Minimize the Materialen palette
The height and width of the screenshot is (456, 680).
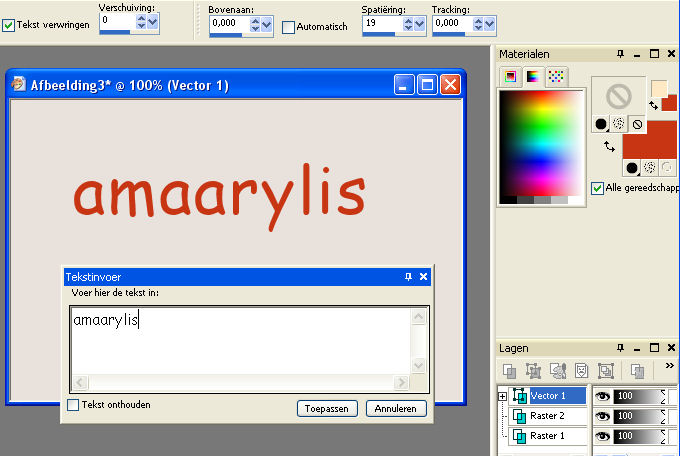[x=637, y=54]
